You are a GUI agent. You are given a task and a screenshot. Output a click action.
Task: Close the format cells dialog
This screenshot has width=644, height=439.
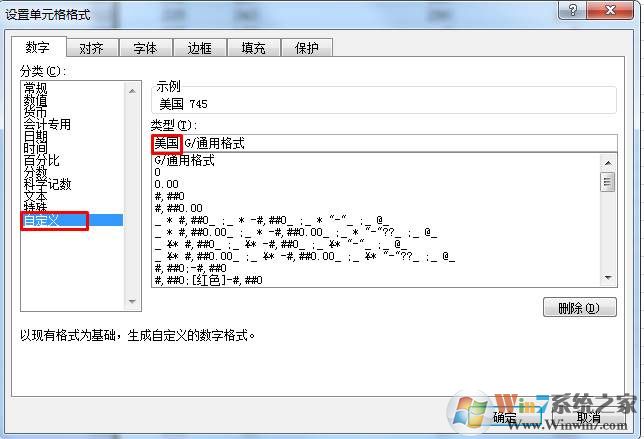tap(610, 10)
